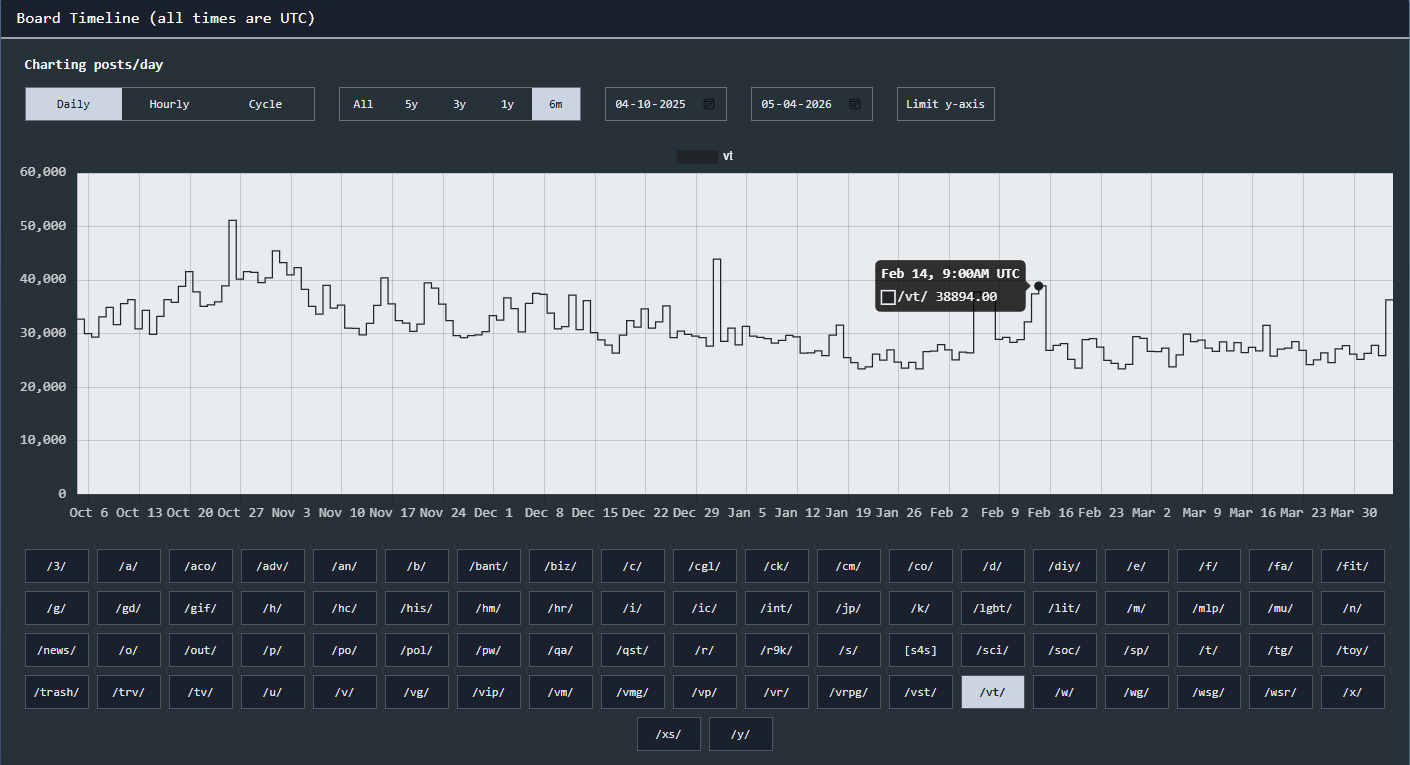
Task: Select the /news/ board button
Action: tap(57, 650)
